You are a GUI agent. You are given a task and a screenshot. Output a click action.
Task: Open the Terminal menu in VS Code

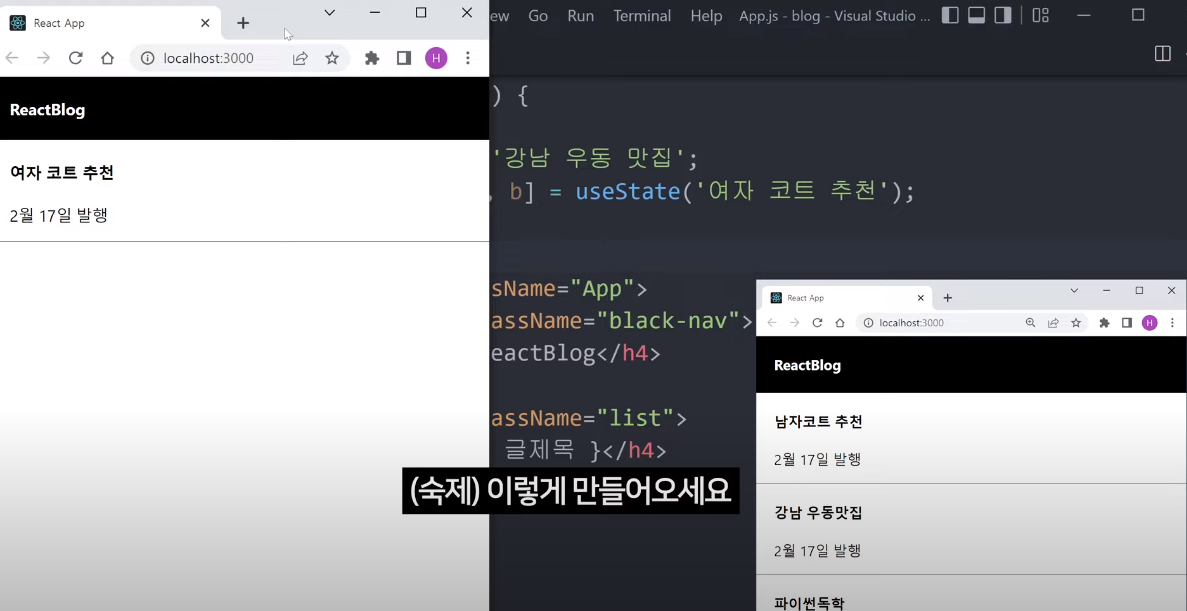click(642, 16)
